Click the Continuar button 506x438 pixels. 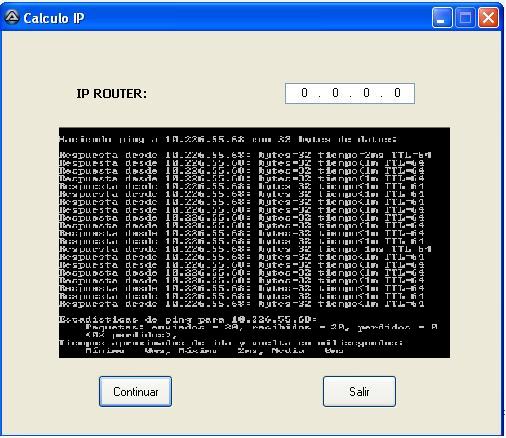coord(135,392)
